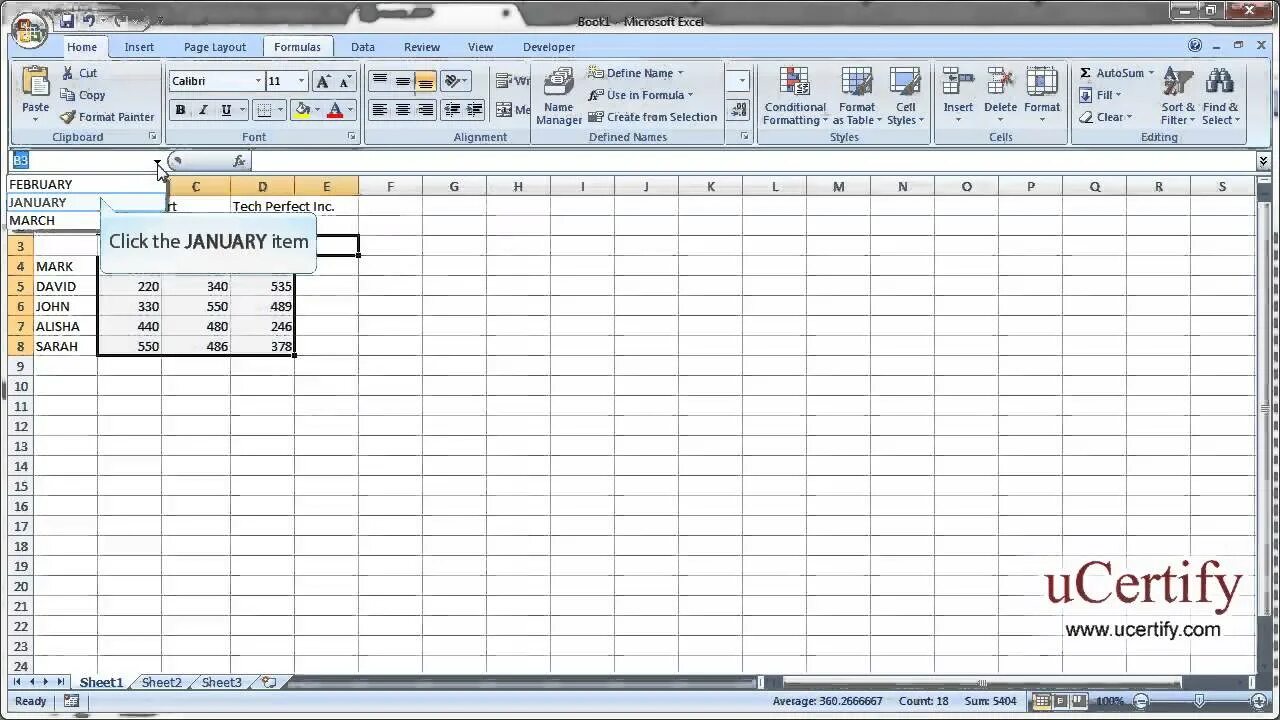1280x720 pixels.
Task: Click the Copy command
Action: pos(83,95)
